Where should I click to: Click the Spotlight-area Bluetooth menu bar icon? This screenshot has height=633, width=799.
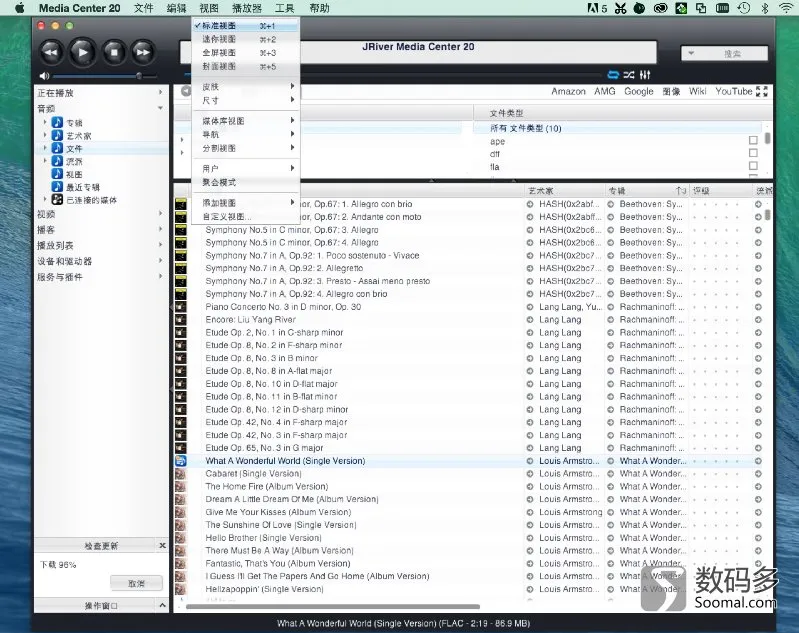[764, 8]
